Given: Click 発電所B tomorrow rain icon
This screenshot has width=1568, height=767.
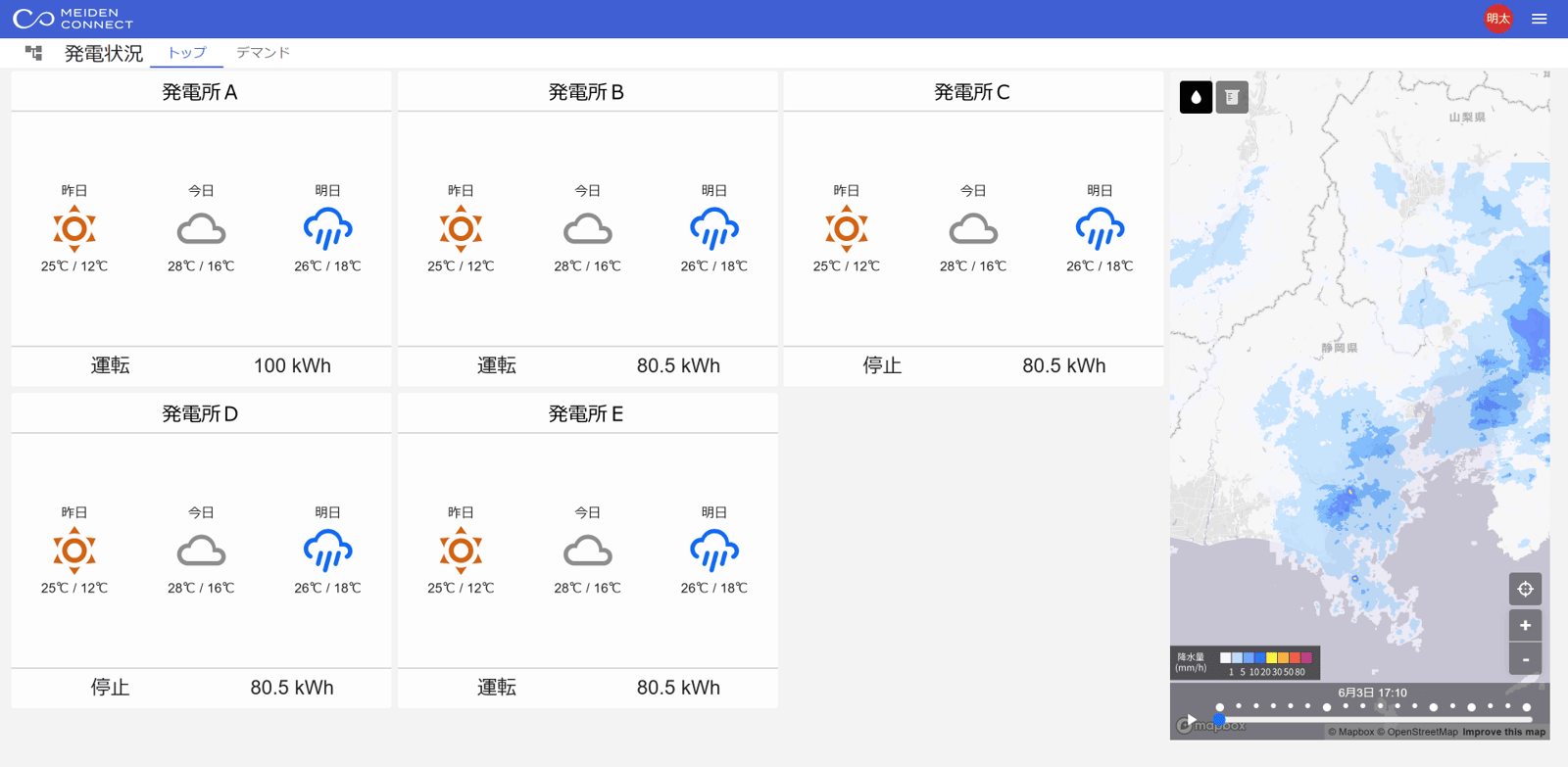Looking at the screenshot, I should pyautogui.click(x=713, y=229).
